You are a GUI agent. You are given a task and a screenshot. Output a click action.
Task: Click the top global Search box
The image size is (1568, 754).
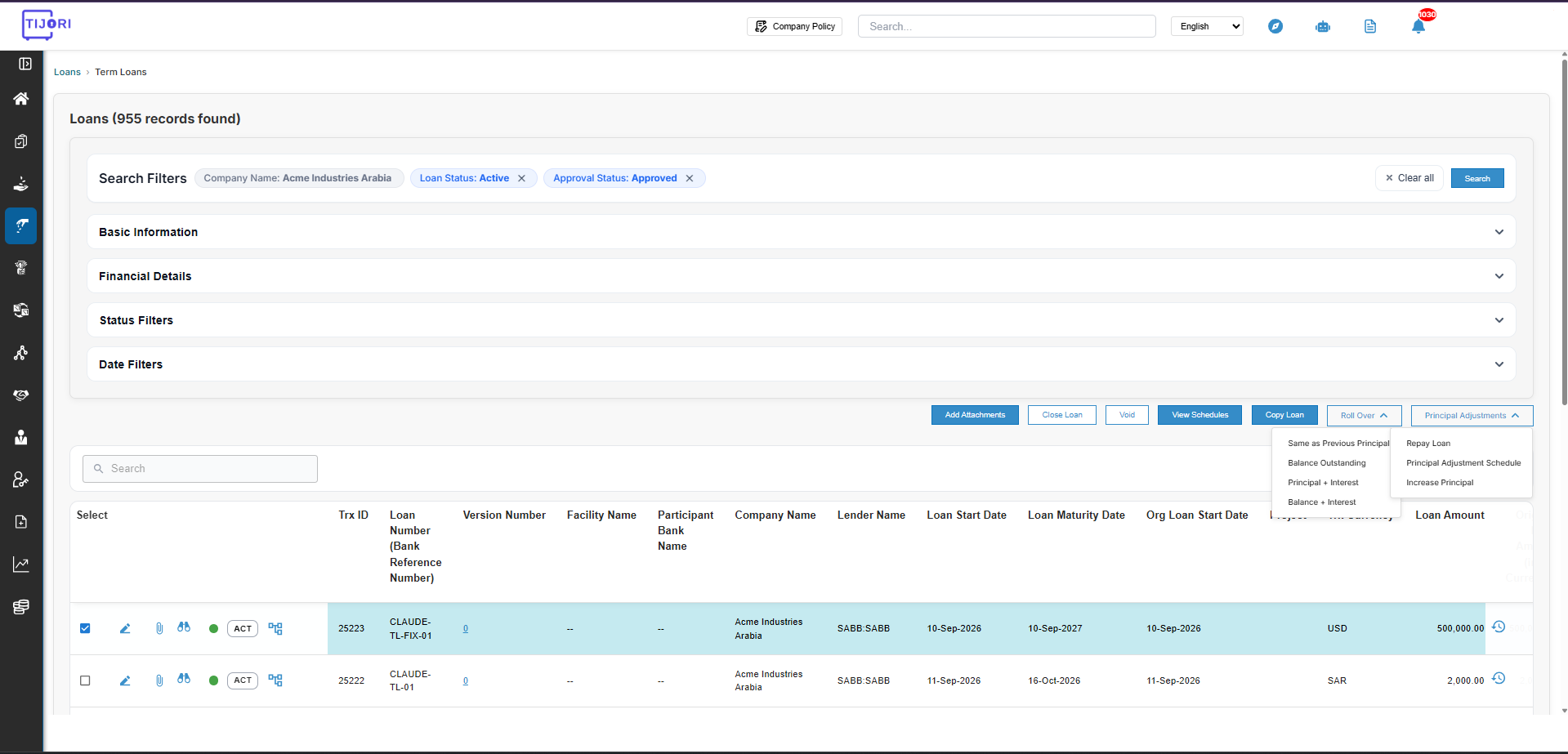point(1007,26)
